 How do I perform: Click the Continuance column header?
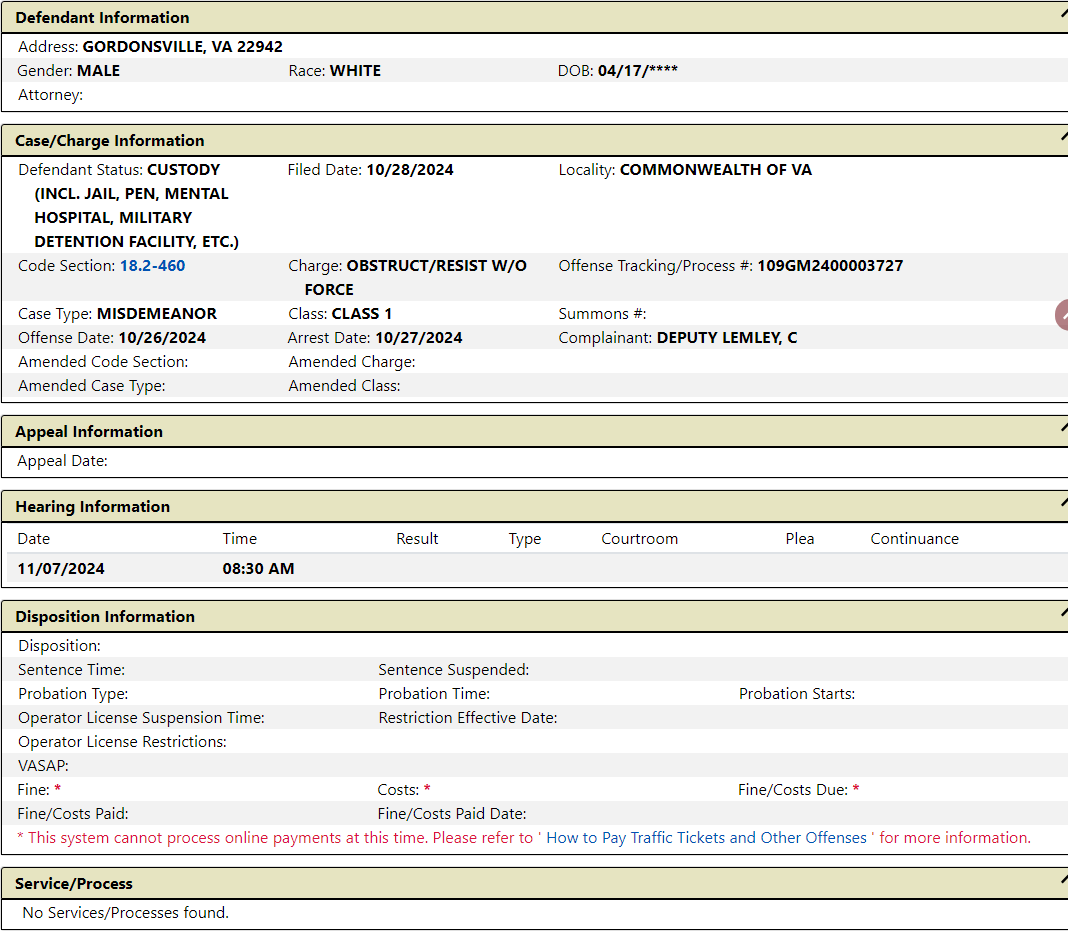915,539
